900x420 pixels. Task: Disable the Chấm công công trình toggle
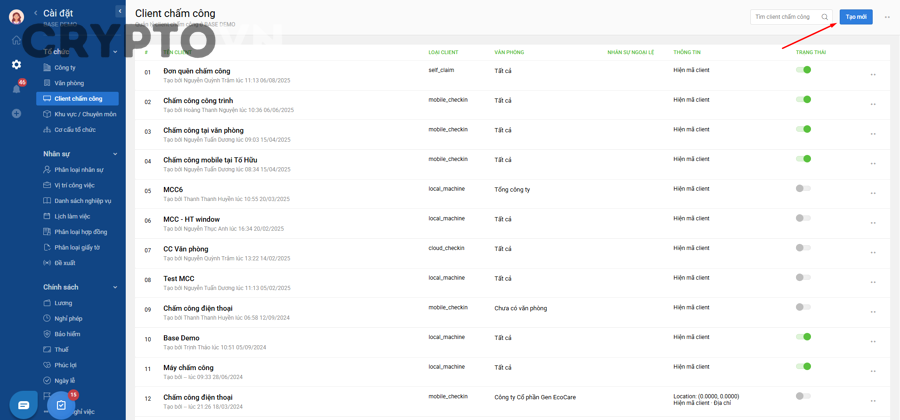click(803, 100)
